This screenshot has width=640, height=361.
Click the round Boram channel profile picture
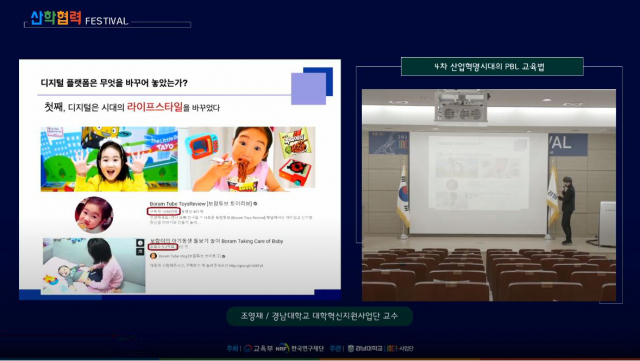click(94, 214)
